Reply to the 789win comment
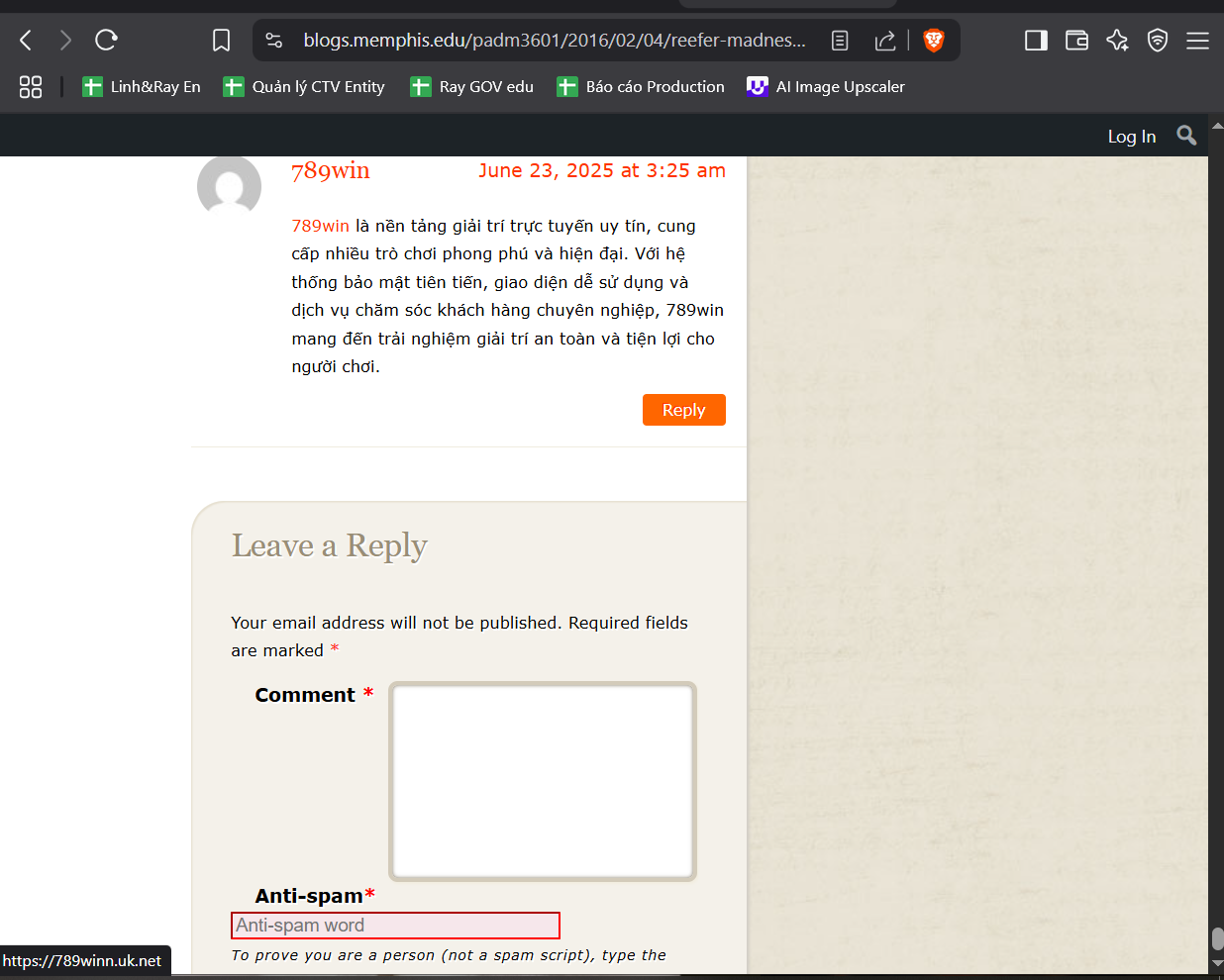 click(x=684, y=410)
